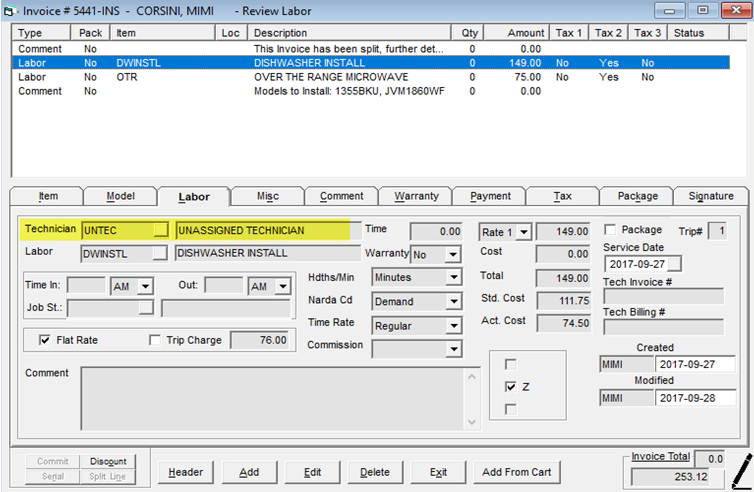Click the Qty column header
This screenshot has height=492, width=754.
[468, 33]
